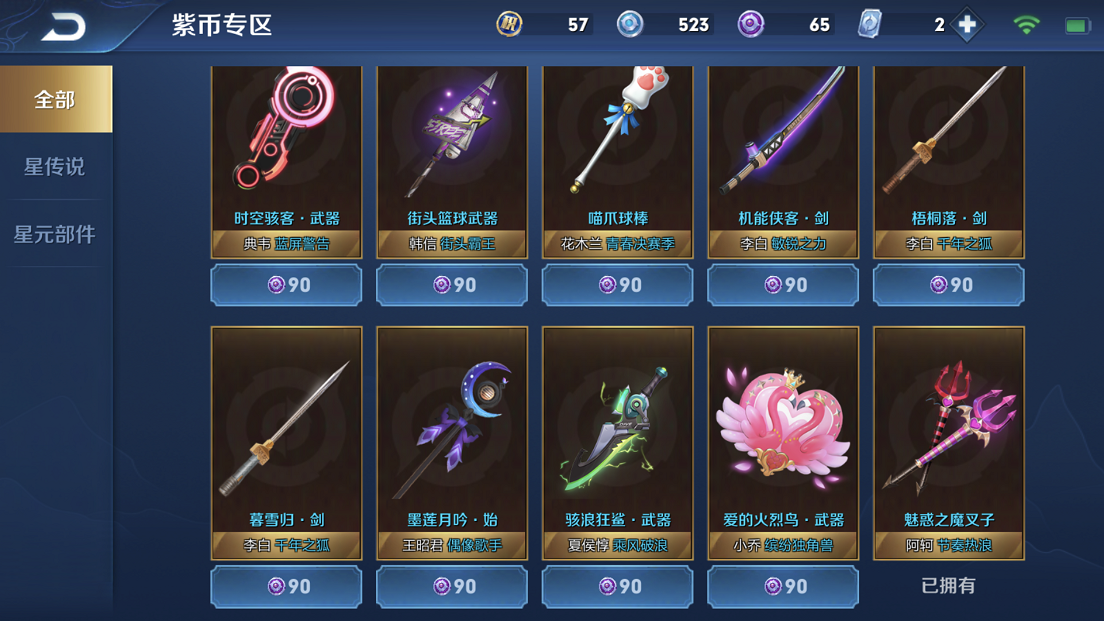Click the plus icon to add tickets
1104x621 pixels.
967,25
